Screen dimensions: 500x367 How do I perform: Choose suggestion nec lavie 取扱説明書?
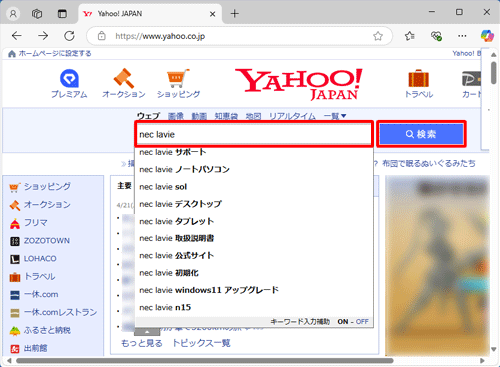254,238
